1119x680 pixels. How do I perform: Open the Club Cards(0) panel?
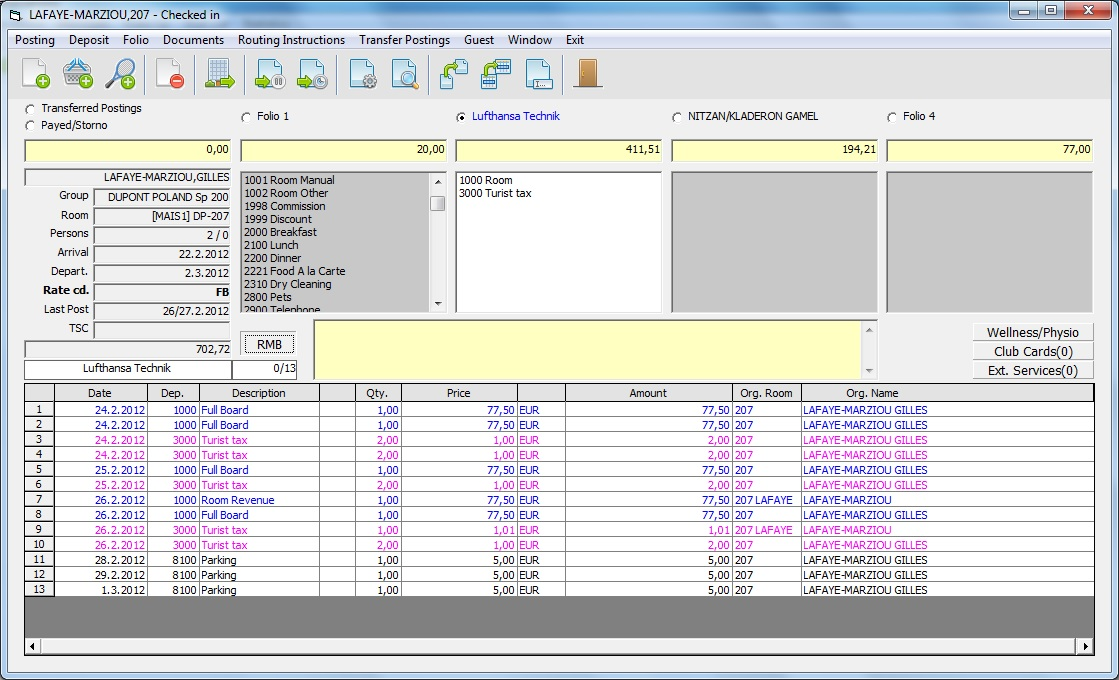(1032, 350)
